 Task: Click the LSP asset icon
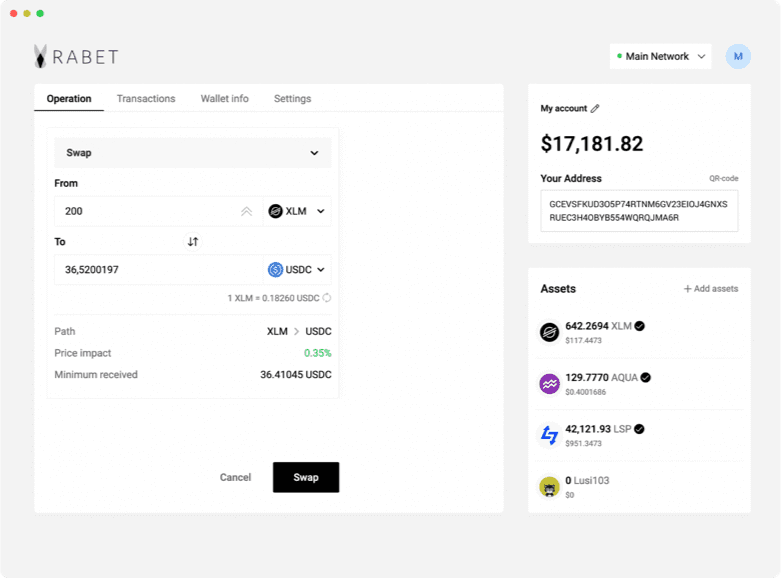549,435
